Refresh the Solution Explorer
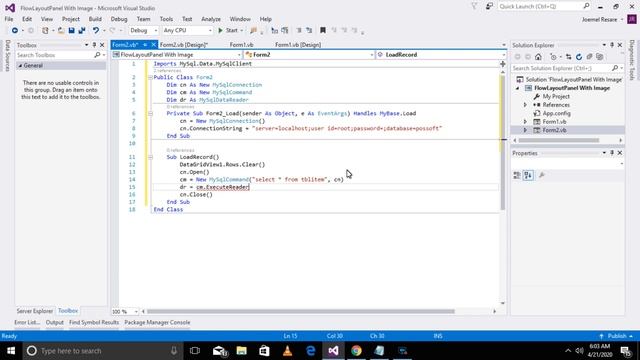Image resolution: width=640 pixels, height=360 pixels. [x=579, y=57]
